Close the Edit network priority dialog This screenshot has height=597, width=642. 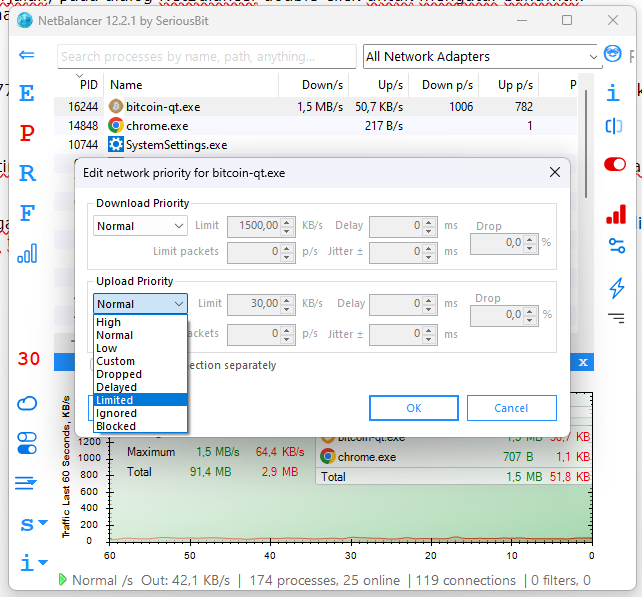[x=555, y=172]
